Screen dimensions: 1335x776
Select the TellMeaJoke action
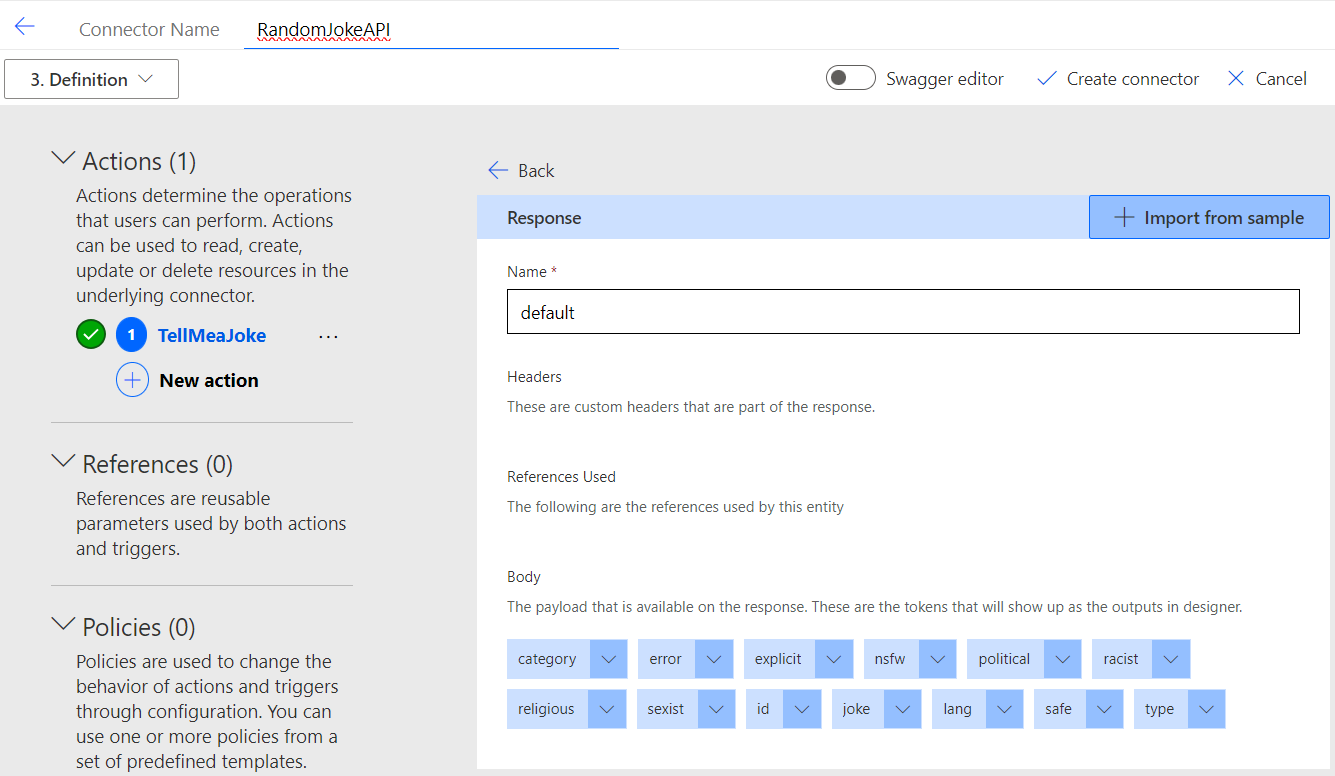(x=212, y=336)
